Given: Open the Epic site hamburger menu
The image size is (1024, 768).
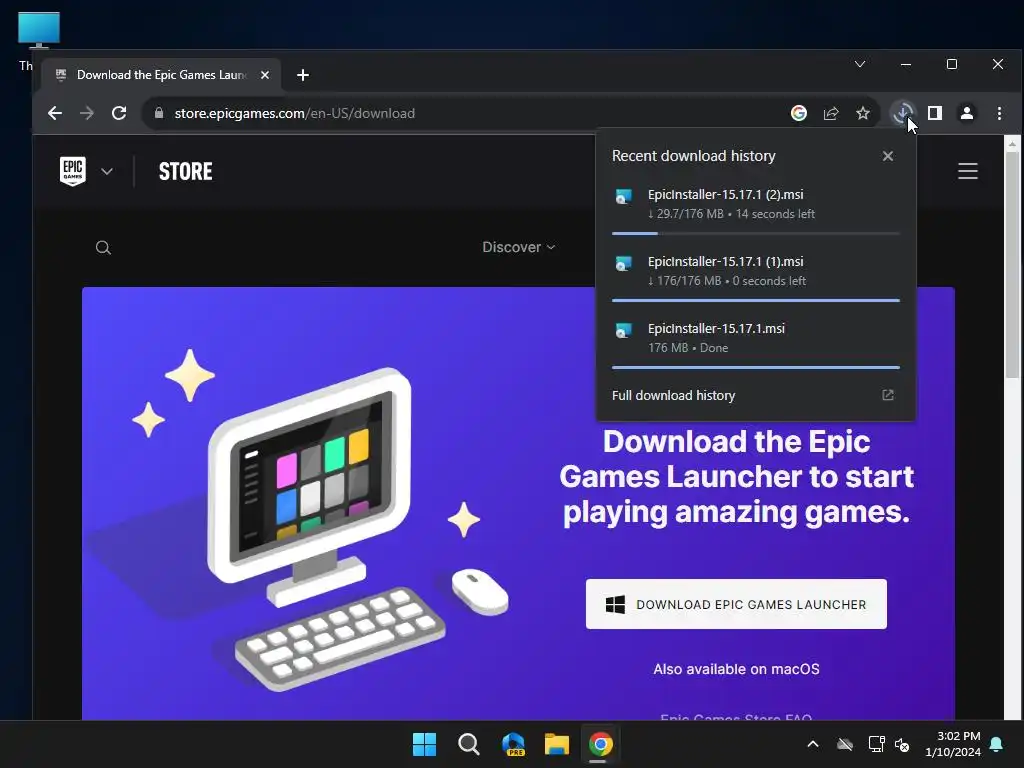Looking at the screenshot, I should [968, 171].
